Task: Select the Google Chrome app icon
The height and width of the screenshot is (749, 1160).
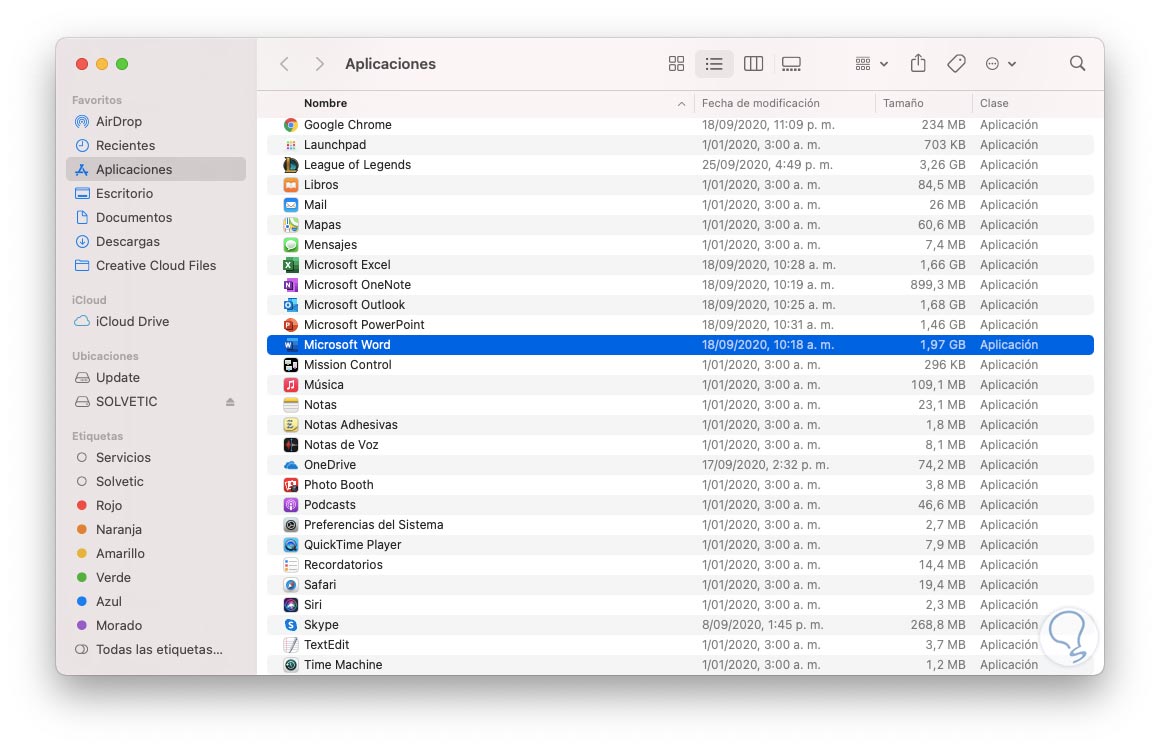Action: [291, 125]
